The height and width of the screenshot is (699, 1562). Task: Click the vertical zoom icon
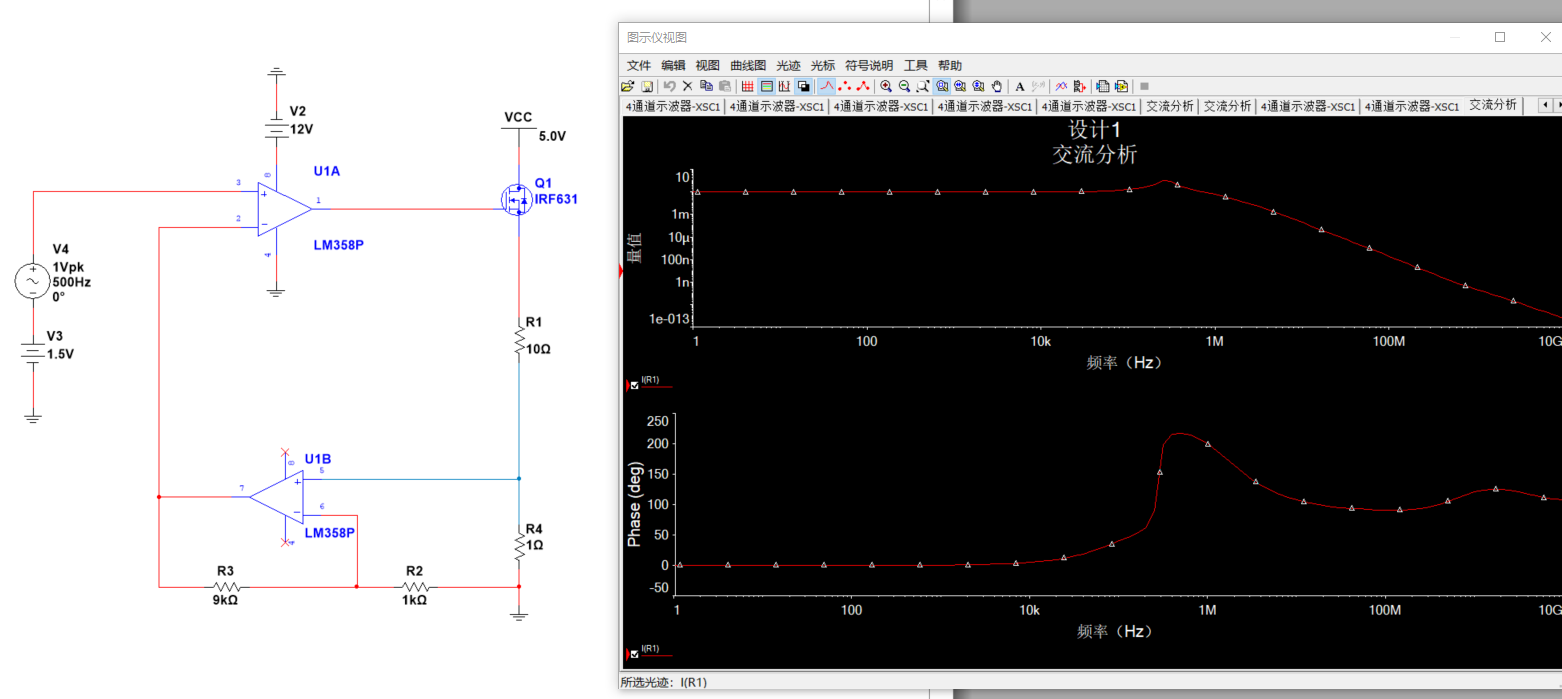(x=978, y=86)
